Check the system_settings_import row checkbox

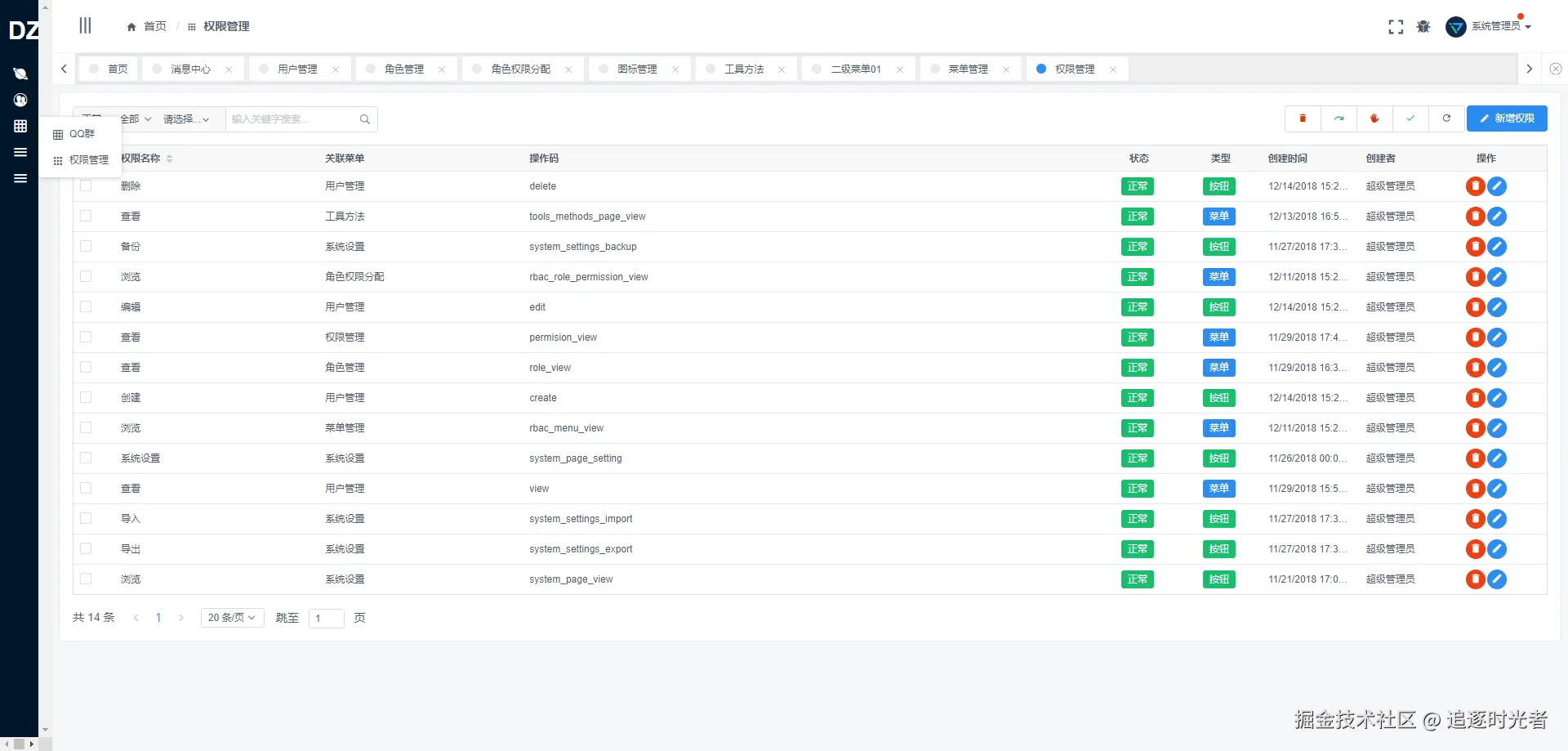(x=86, y=518)
